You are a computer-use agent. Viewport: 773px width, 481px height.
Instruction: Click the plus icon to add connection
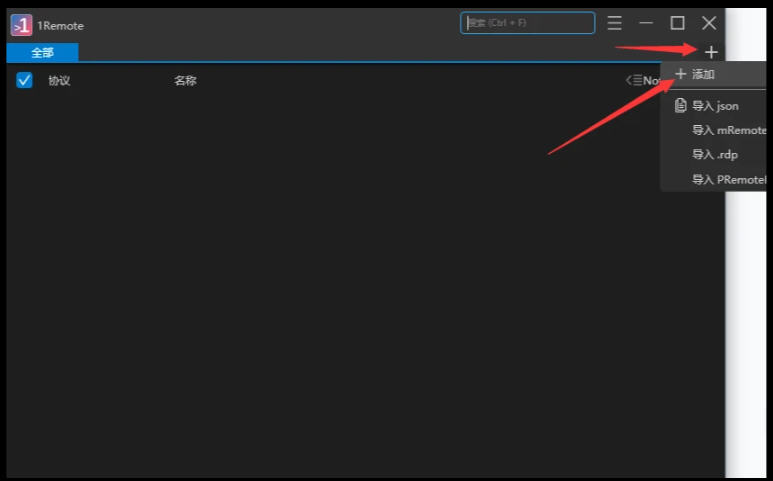(x=711, y=52)
